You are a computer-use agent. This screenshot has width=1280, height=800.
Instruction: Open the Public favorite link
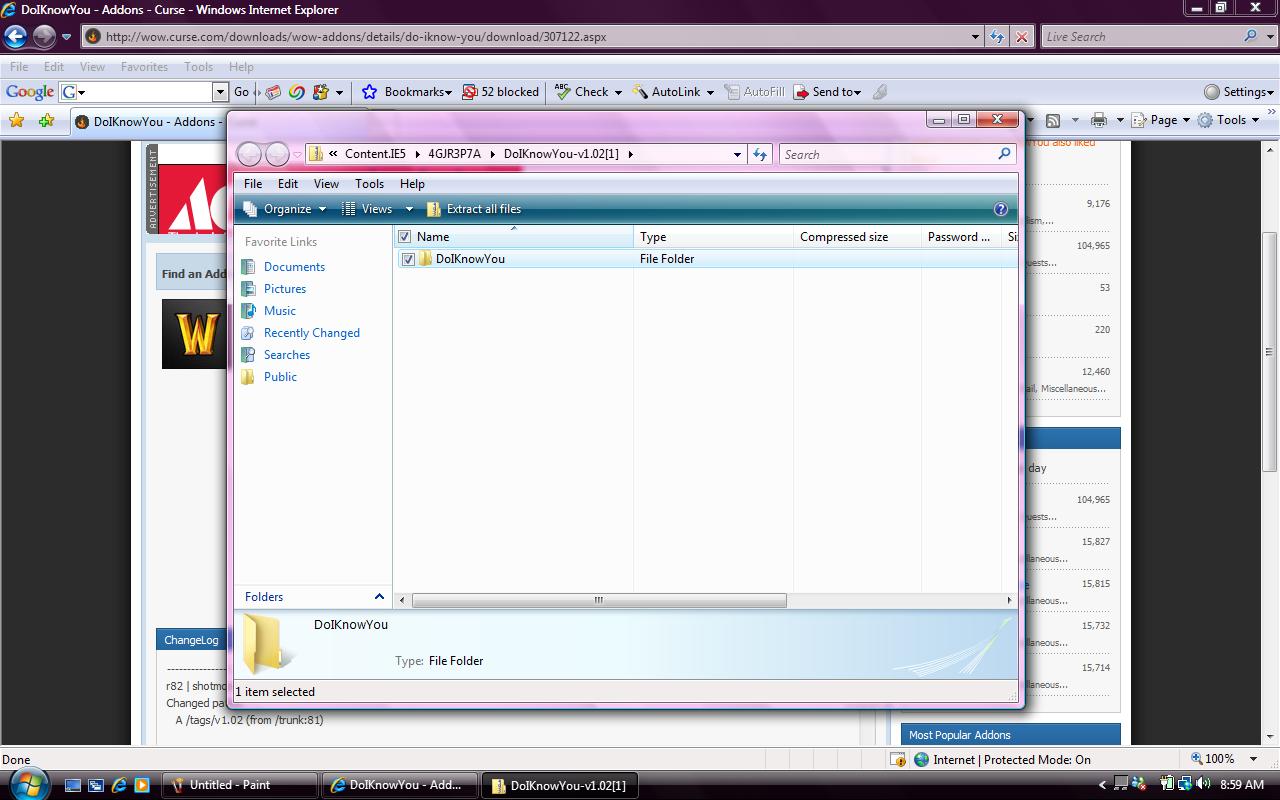[280, 377]
